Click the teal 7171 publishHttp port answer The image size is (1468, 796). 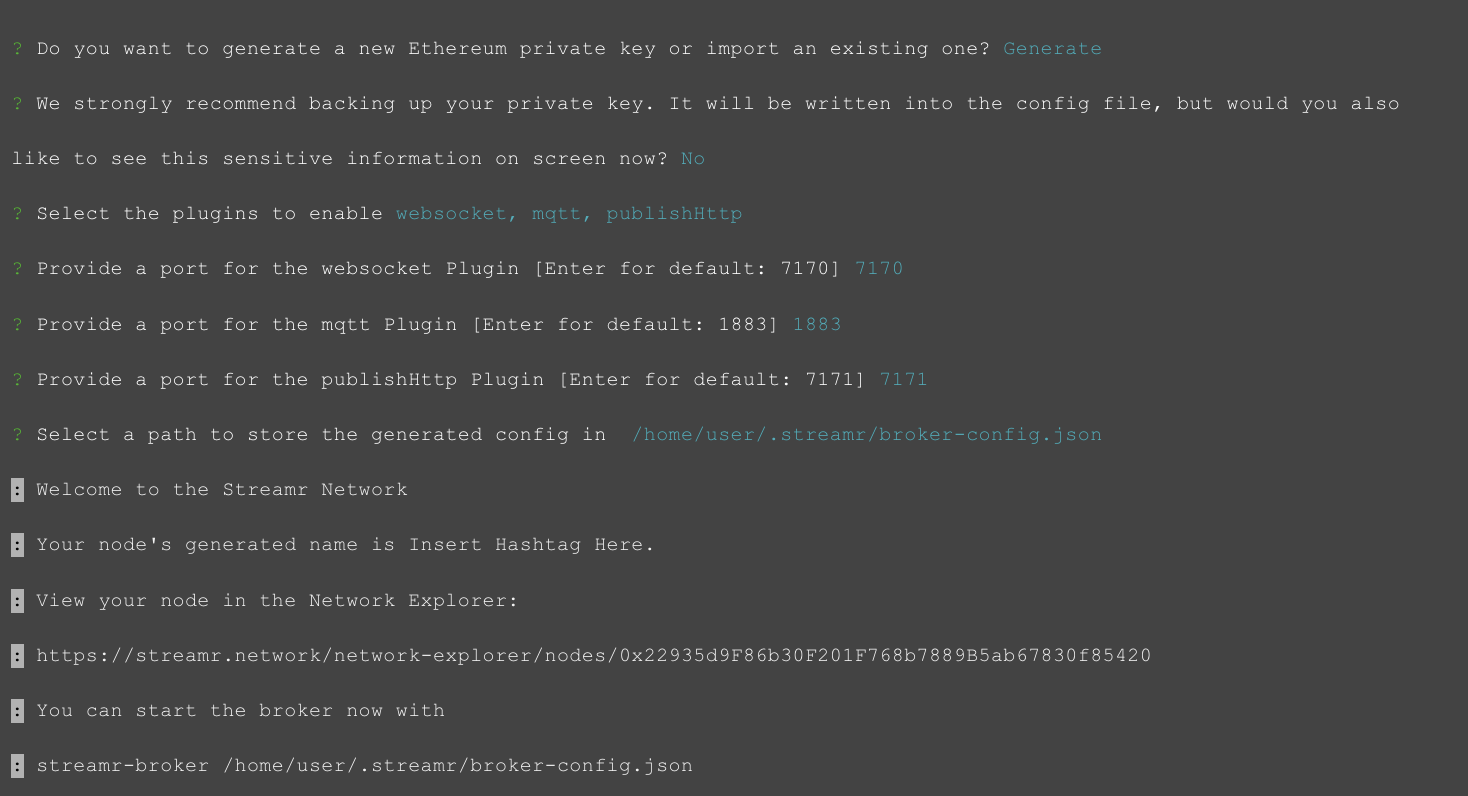point(903,380)
